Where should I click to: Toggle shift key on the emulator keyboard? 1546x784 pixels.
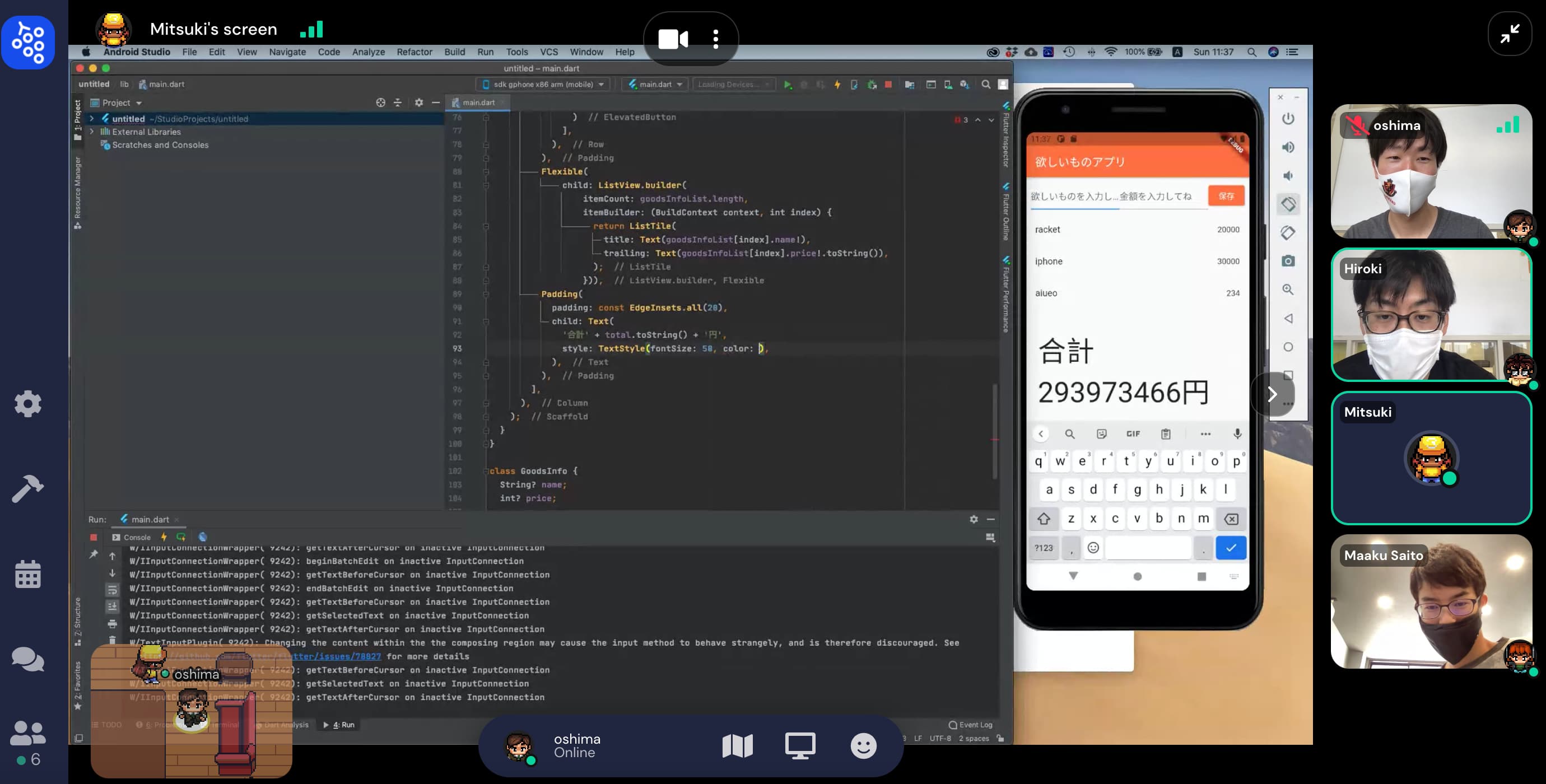(x=1044, y=519)
